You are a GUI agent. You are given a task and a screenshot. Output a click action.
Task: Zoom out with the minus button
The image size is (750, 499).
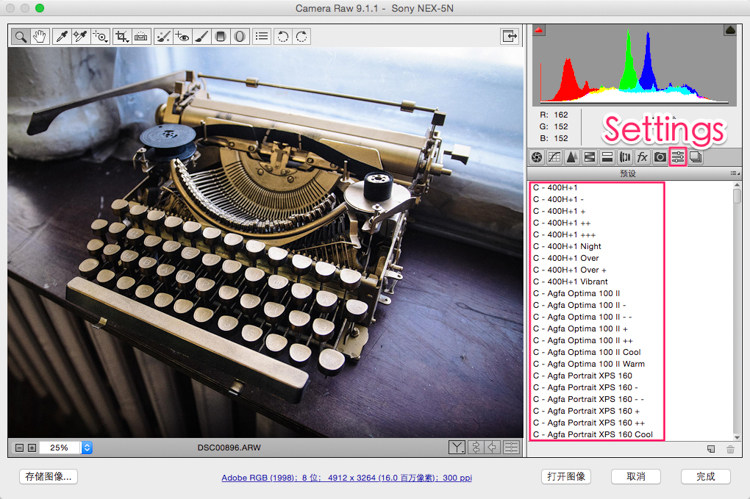click(19, 448)
